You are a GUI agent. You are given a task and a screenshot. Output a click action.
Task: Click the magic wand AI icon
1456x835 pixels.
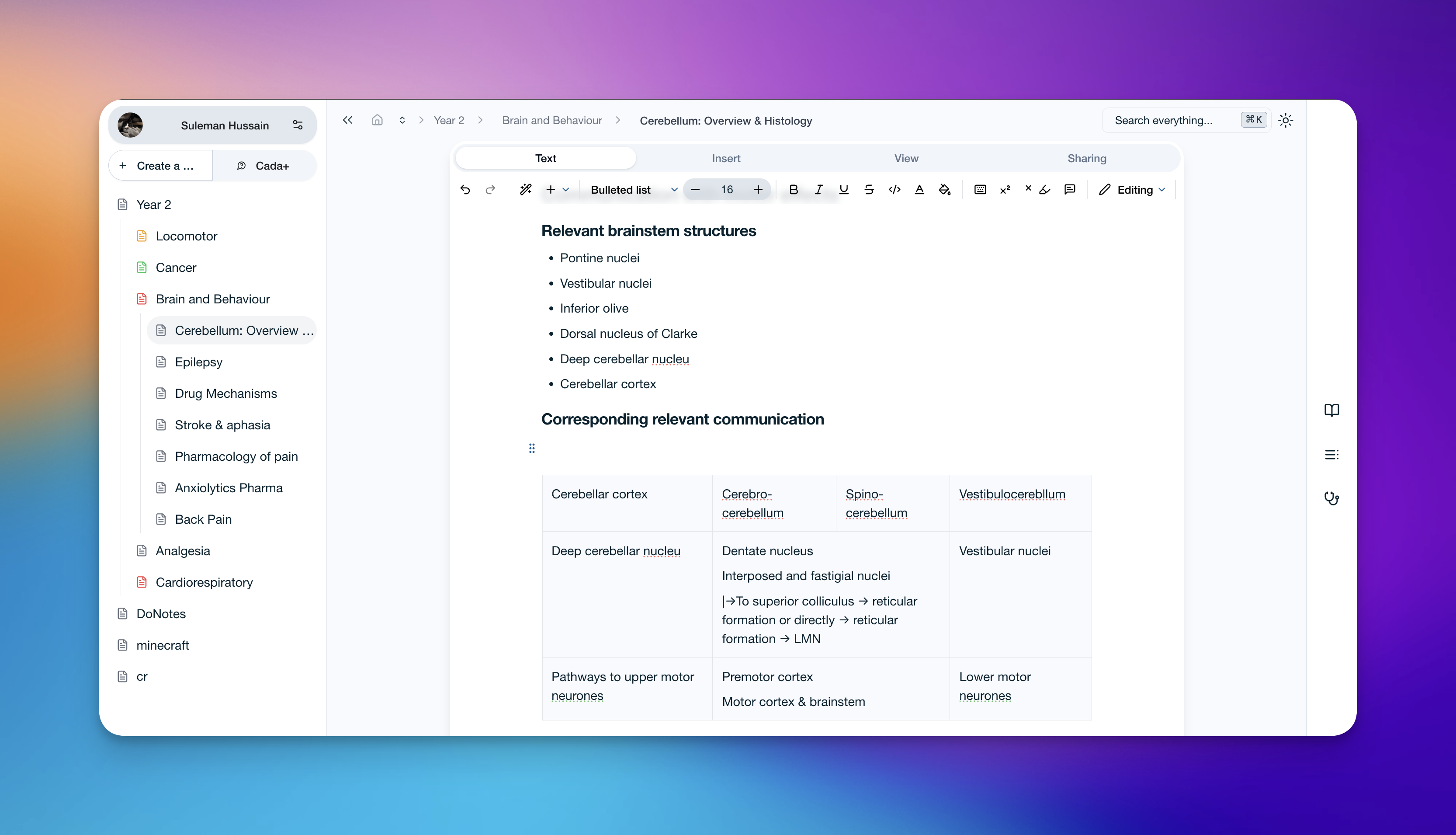point(525,190)
